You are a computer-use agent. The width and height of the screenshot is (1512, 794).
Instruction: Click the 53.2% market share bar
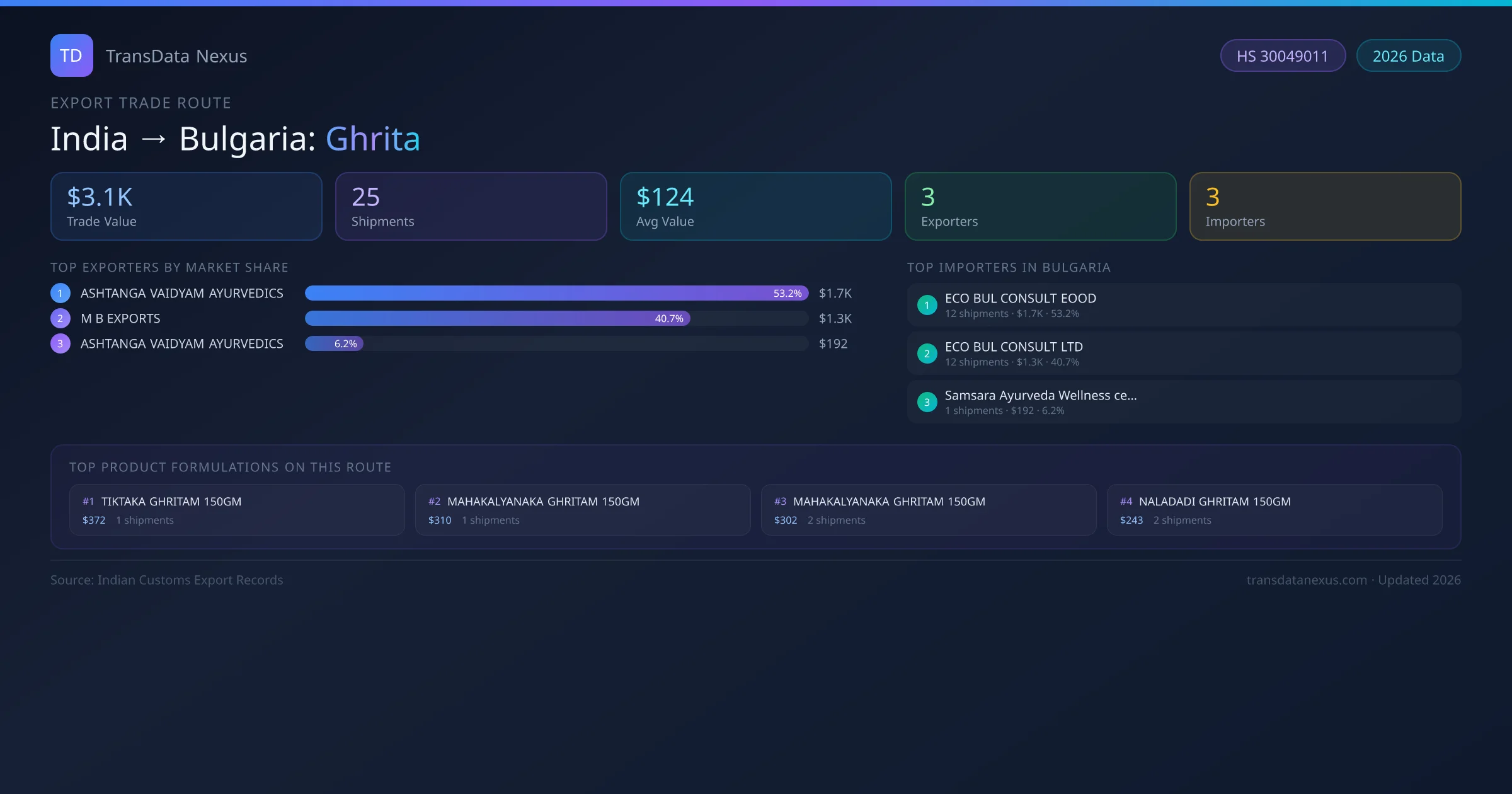coord(556,293)
